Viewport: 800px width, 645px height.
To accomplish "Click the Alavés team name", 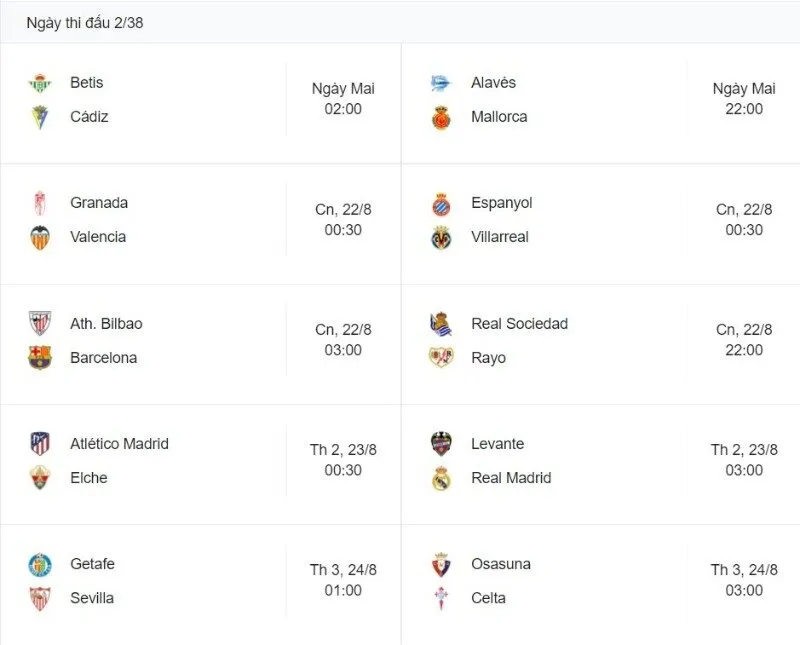I will point(493,83).
